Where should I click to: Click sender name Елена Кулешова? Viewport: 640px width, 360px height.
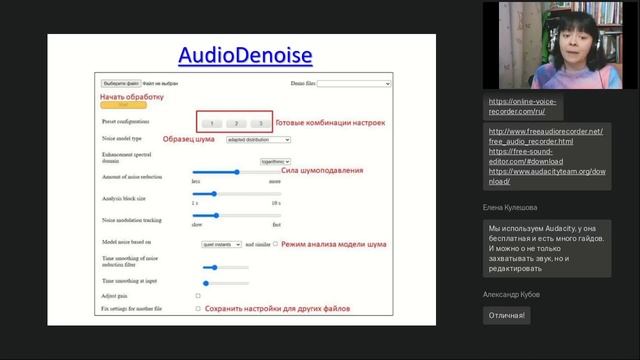(x=510, y=207)
